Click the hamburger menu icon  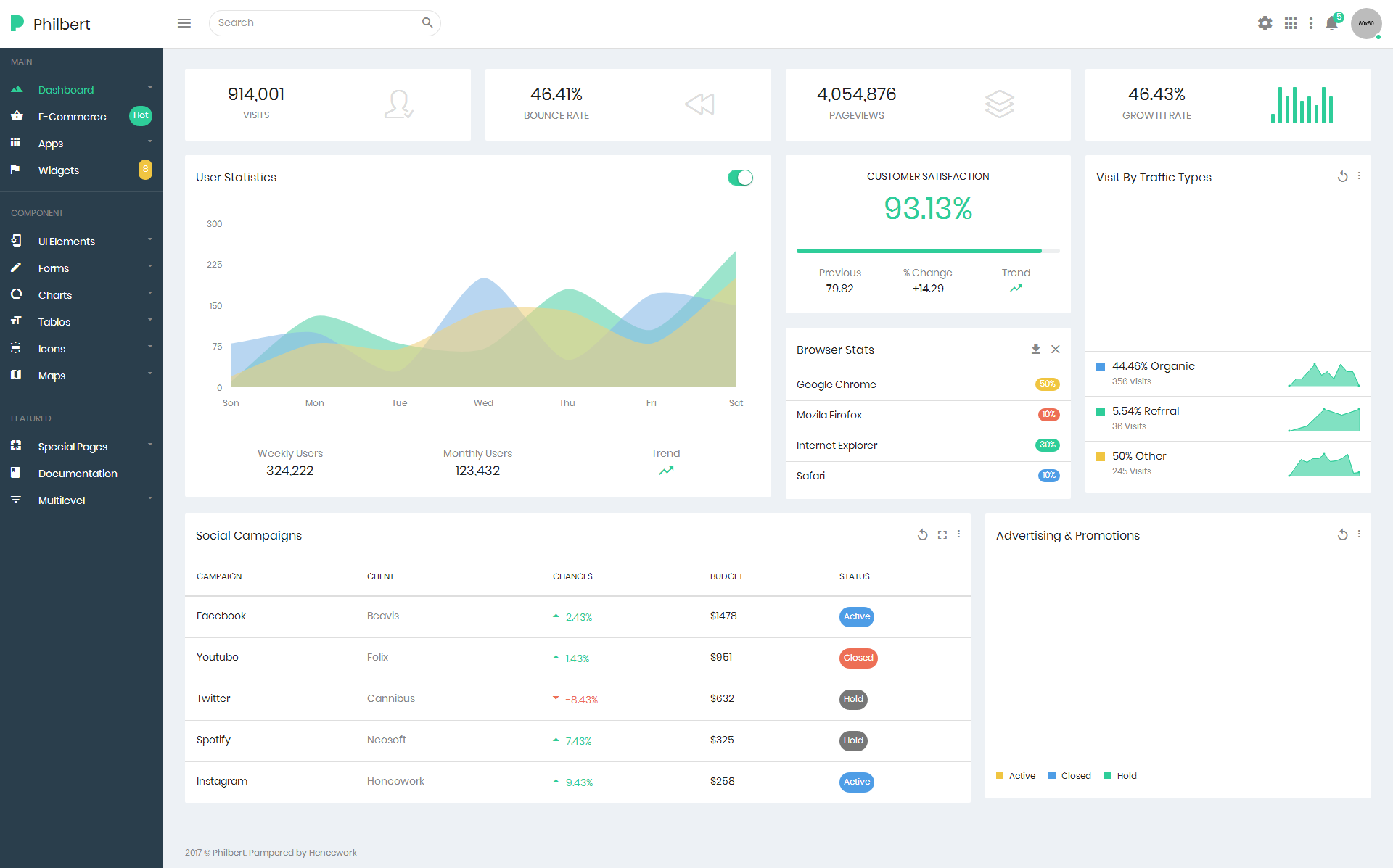click(x=184, y=23)
